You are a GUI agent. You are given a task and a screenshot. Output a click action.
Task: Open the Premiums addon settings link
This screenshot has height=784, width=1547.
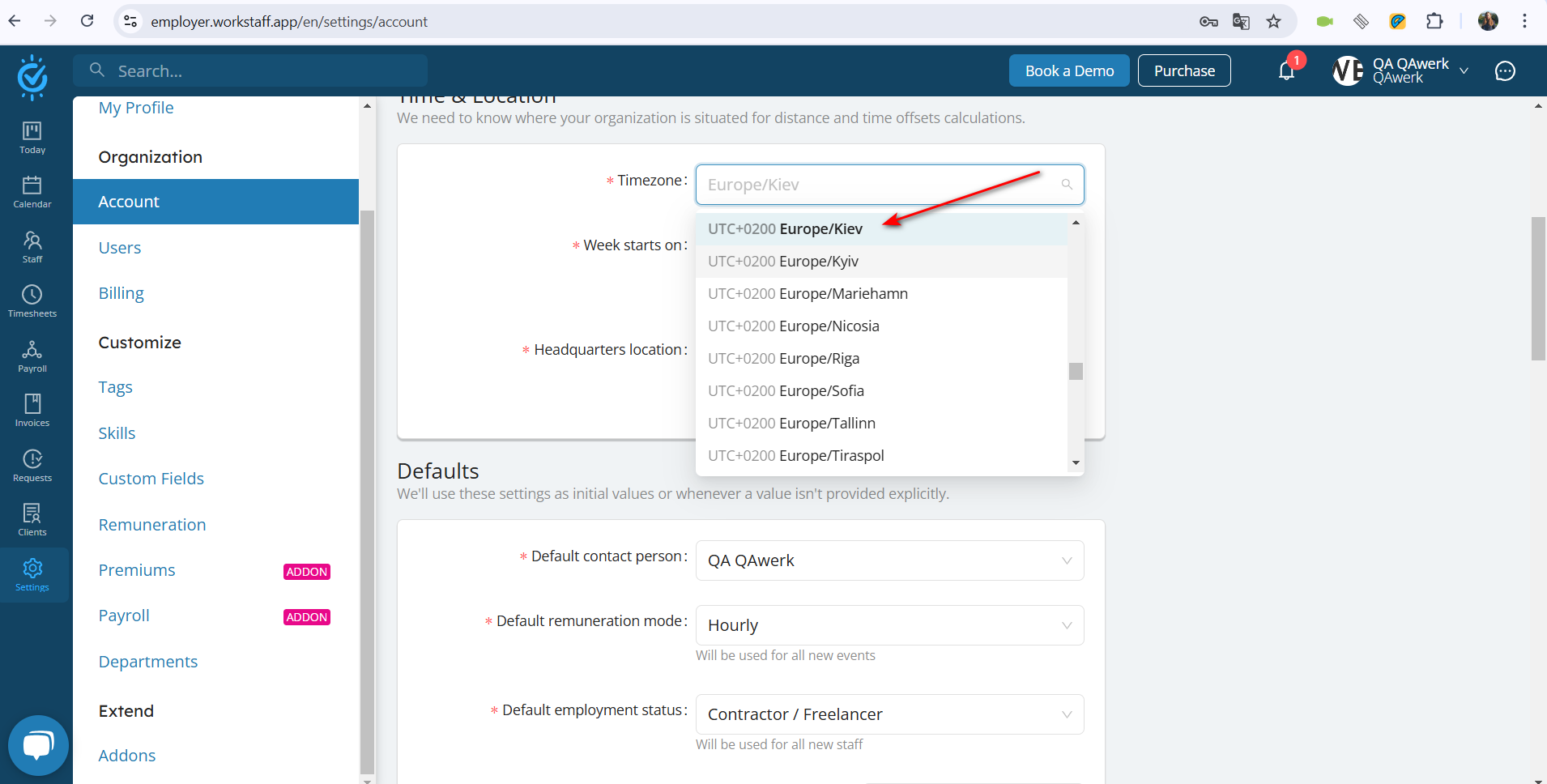(x=137, y=570)
